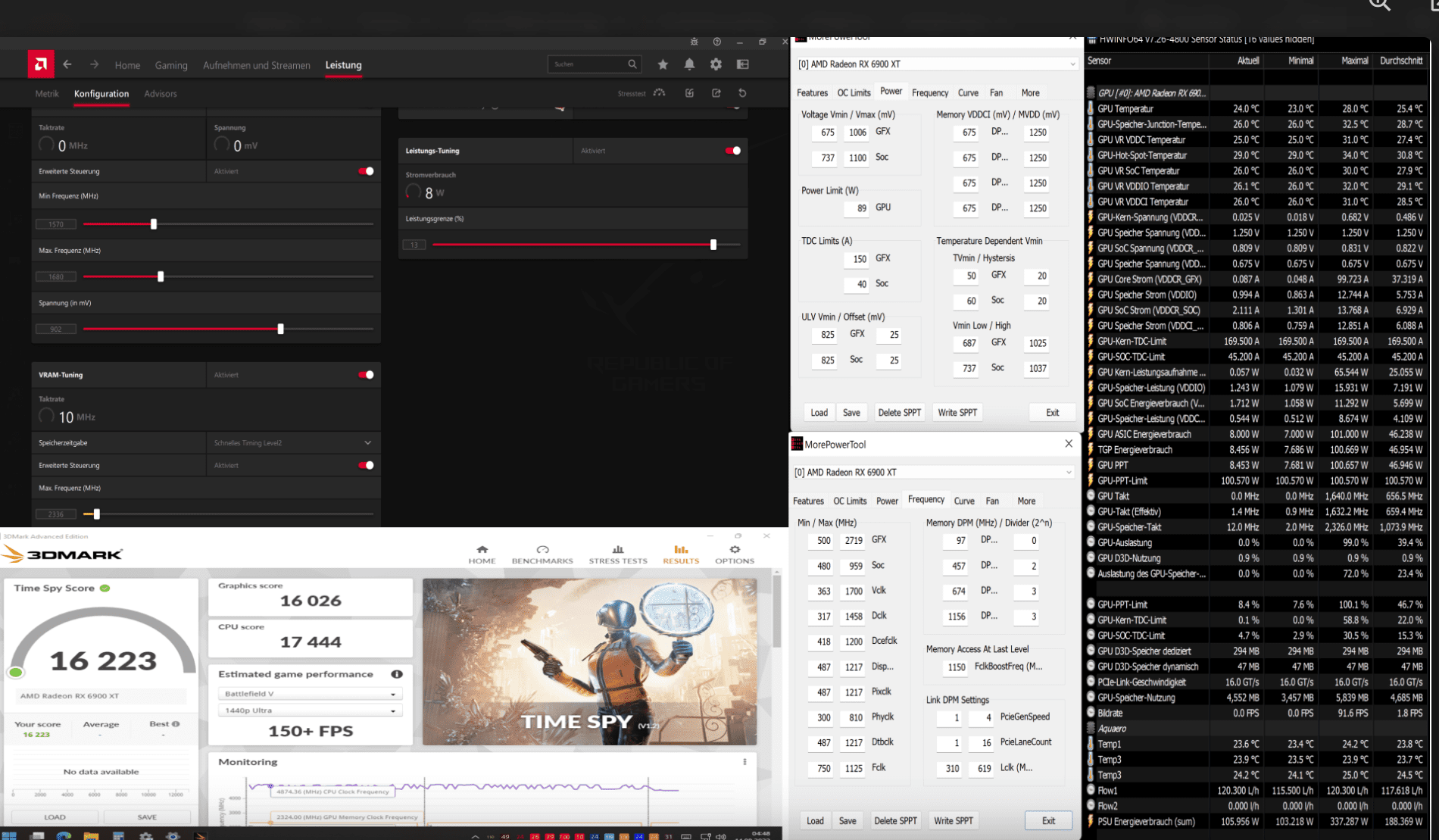
Task: Open favorites star icon in Radeon Software
Action: (663, 64)
